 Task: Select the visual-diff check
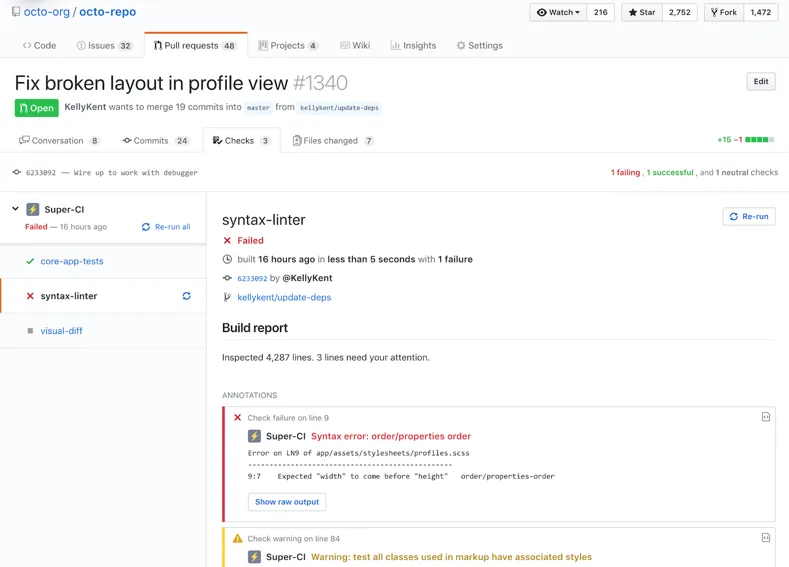[x=62, y=331]
